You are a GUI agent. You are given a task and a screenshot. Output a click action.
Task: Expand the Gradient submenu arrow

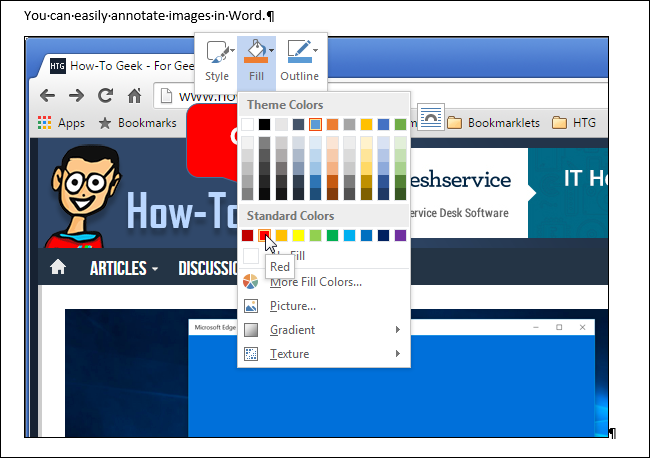(x=398, y=330)
